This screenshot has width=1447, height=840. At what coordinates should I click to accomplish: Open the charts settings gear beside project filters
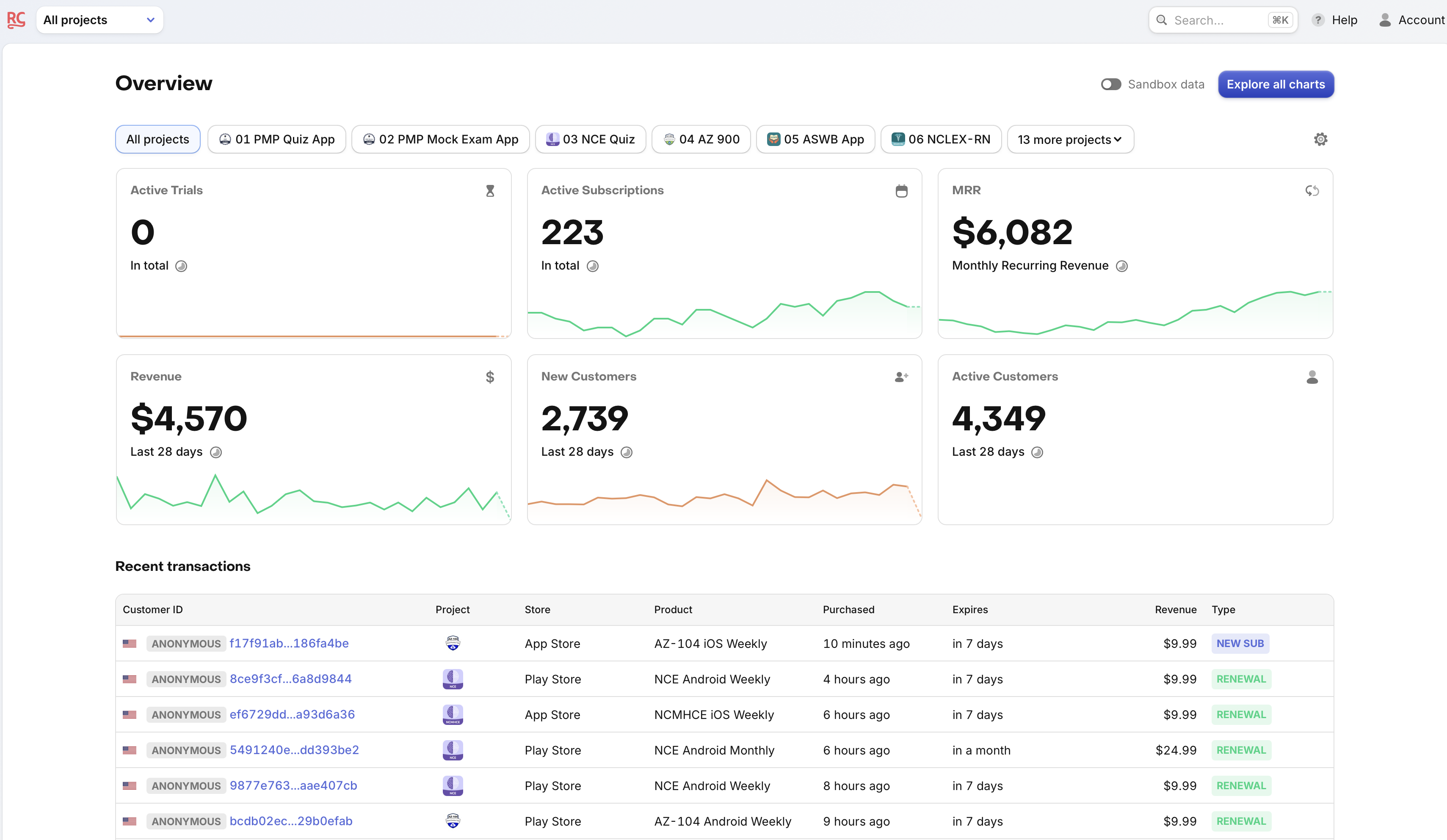pyautogui.click(x=1321, y=139)
